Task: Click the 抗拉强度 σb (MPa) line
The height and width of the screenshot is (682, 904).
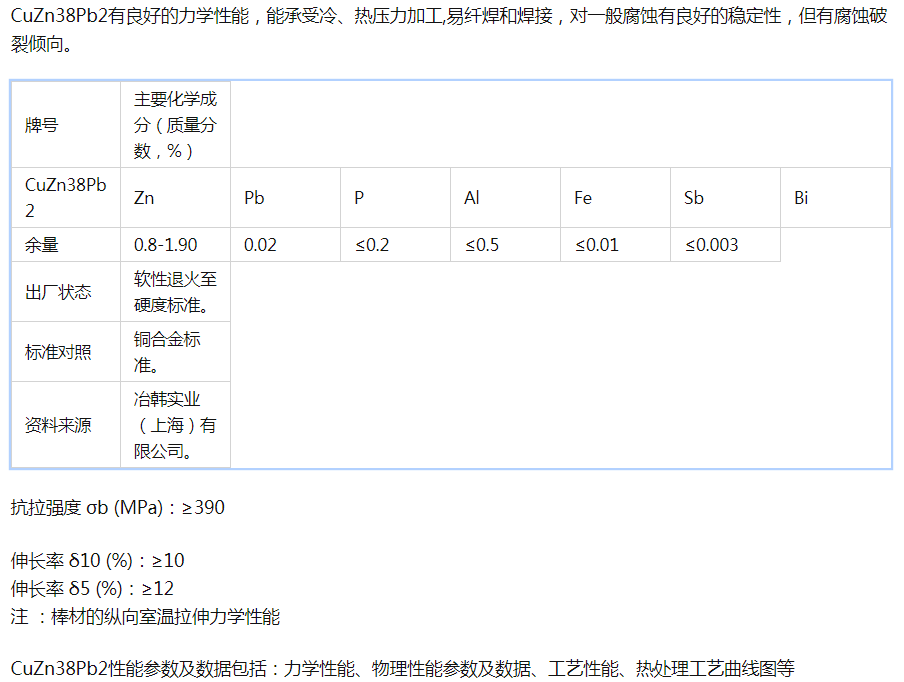Action: [x=118, y=507]
